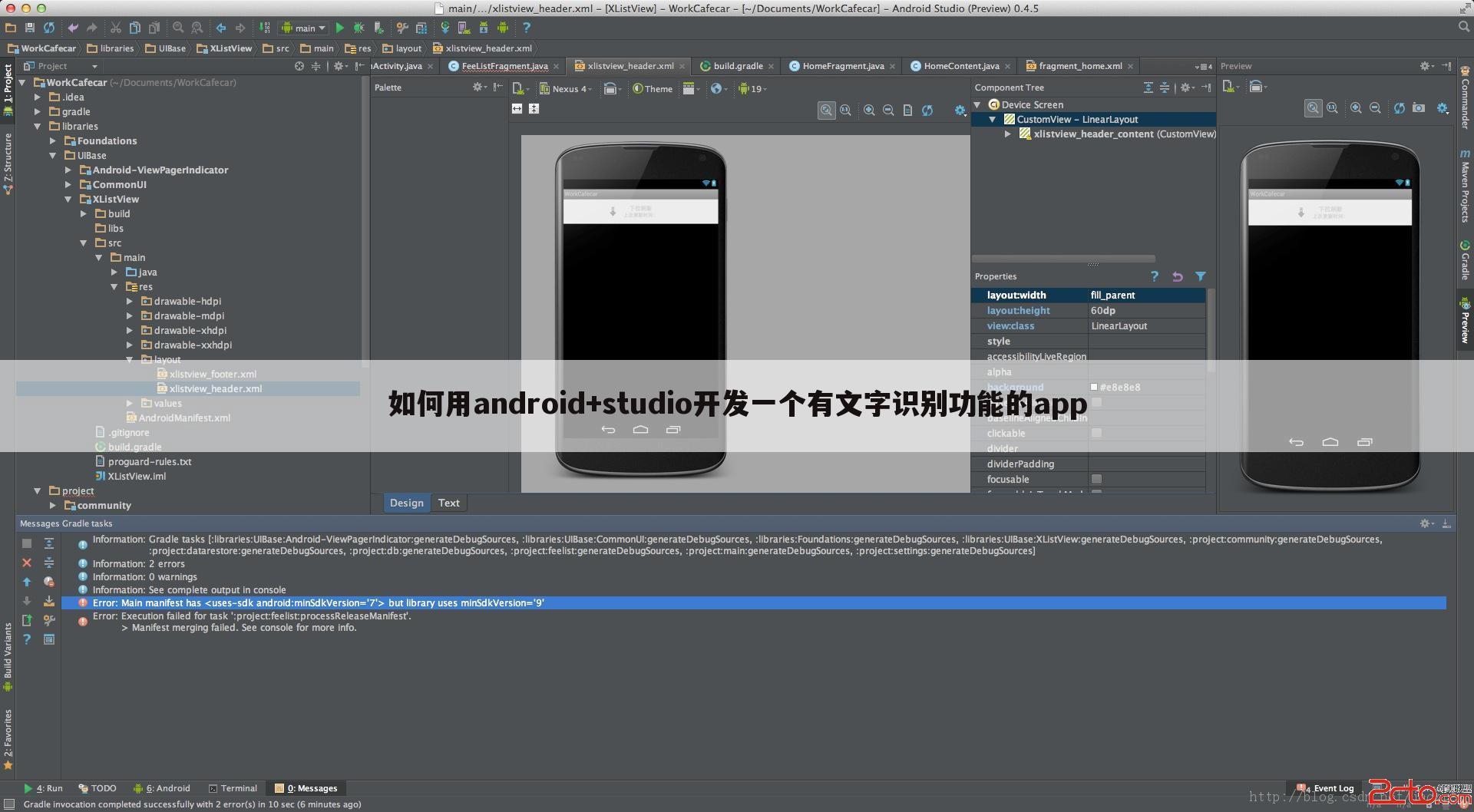The height and width of the screenshot is (812, 1474).
Task: Click the search magnifier at top right
Action: tap(1463, 27)
